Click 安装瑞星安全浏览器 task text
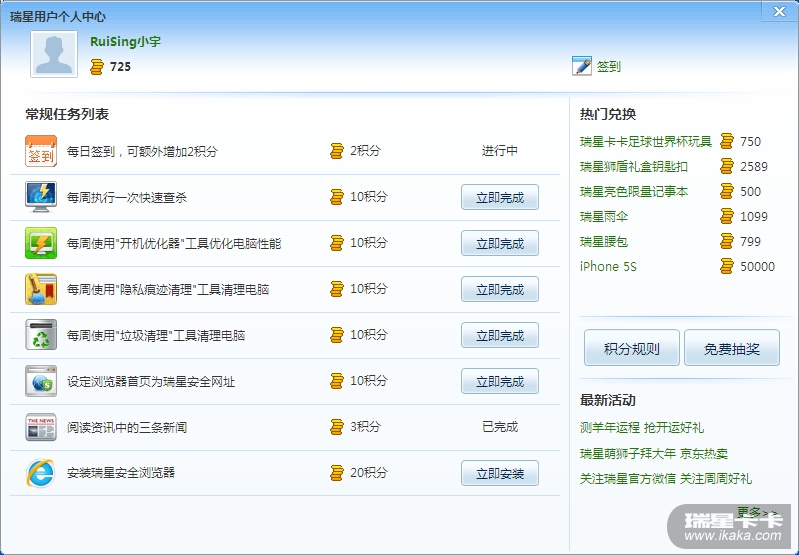The height and width of the screenshot is (555, 799). point(121,473)
